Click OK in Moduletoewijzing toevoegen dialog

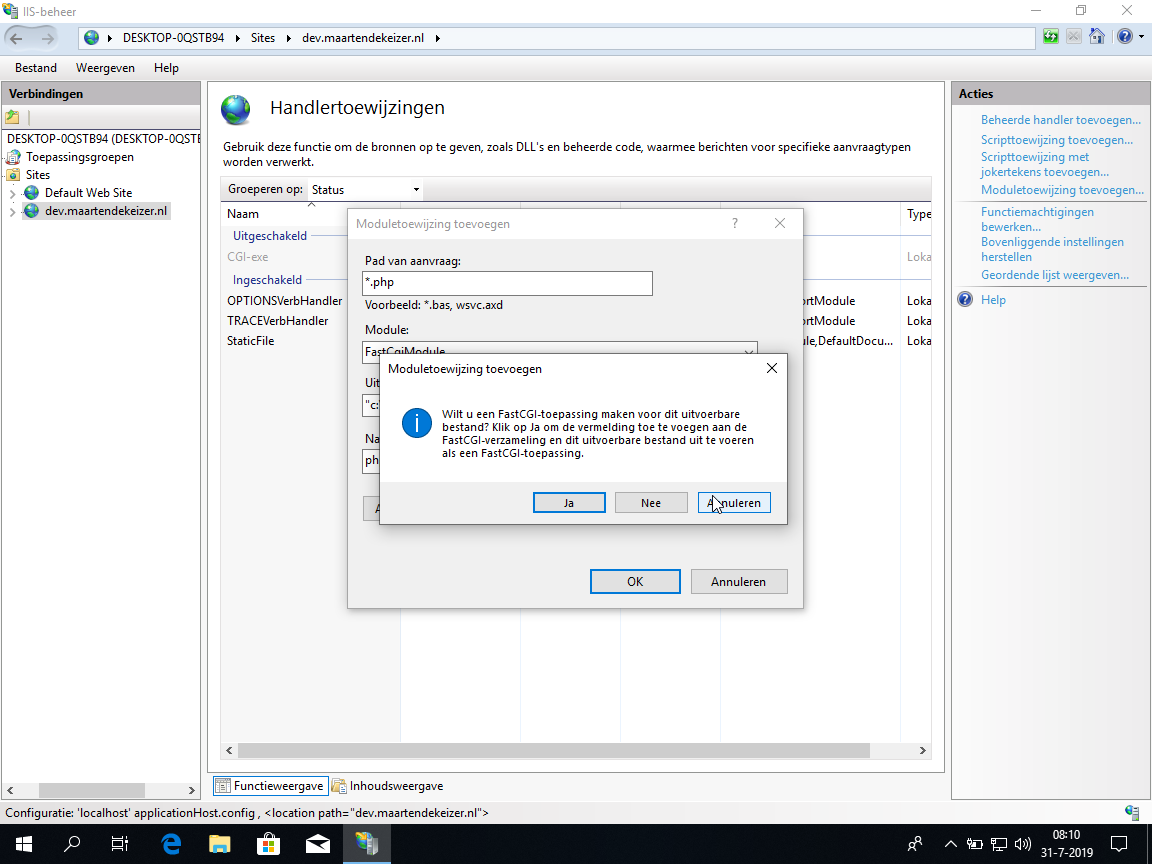pos(635,581)
